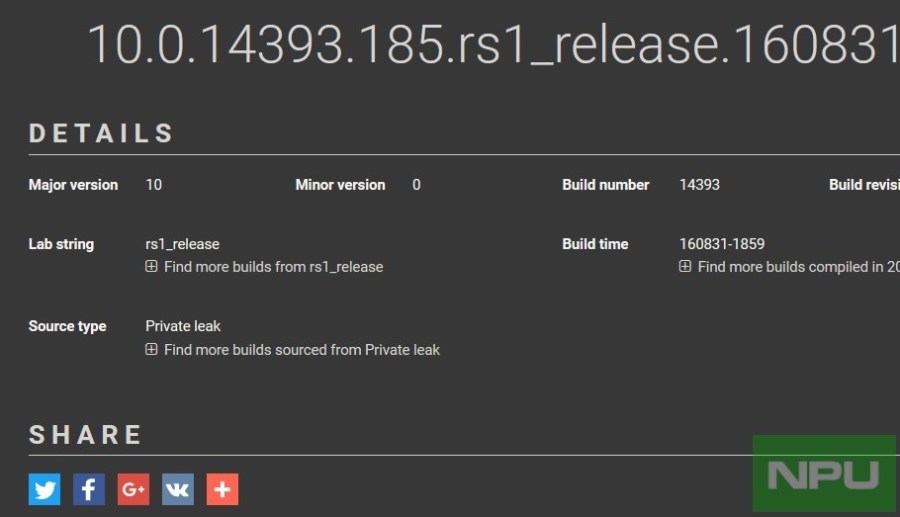This screenshot has height=517, width=900.
Task: Click the Major version value 10
Action: tap(154, 185)
